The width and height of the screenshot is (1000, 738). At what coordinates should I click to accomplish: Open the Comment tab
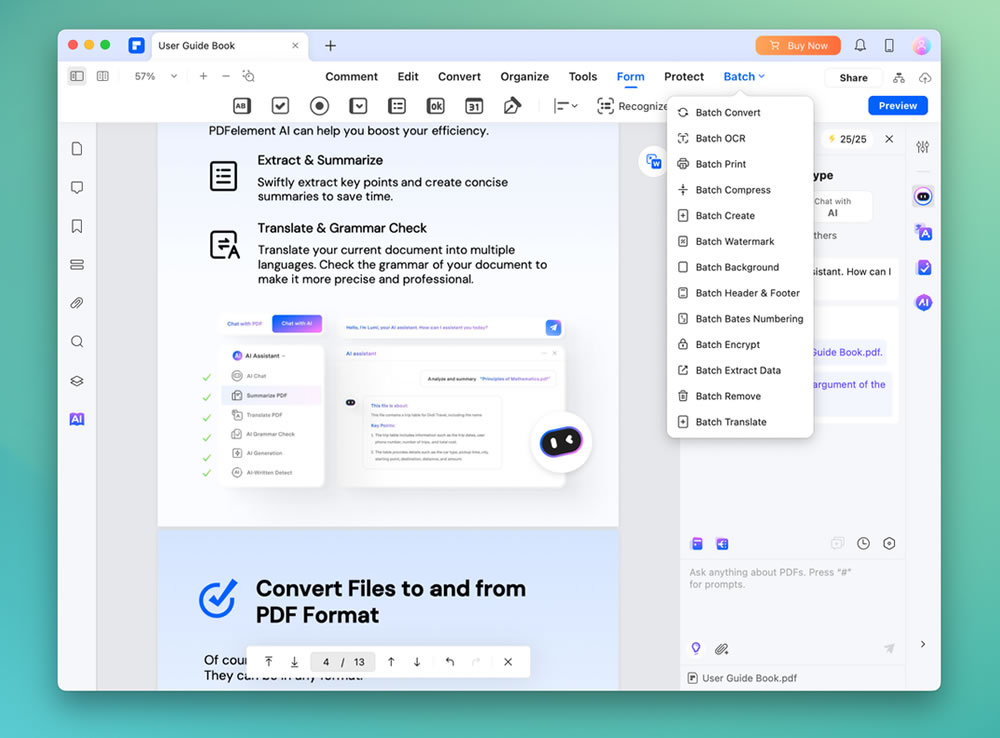(x=351, y=77)
